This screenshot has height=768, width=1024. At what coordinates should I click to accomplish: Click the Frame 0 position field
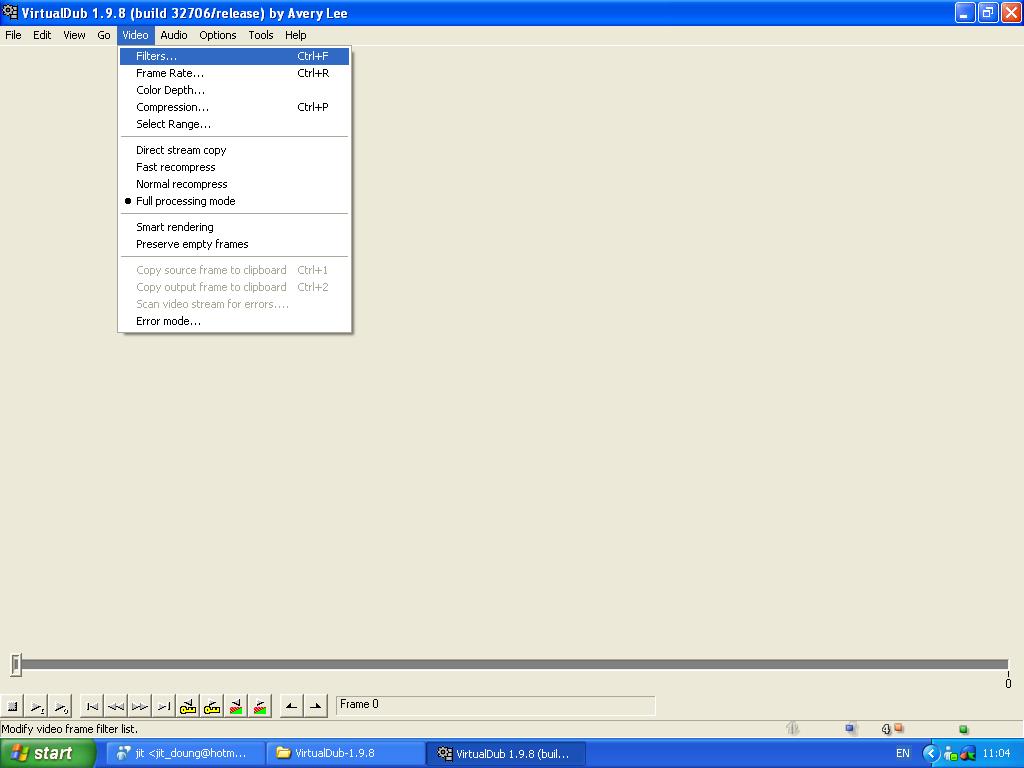pos(495,705)
